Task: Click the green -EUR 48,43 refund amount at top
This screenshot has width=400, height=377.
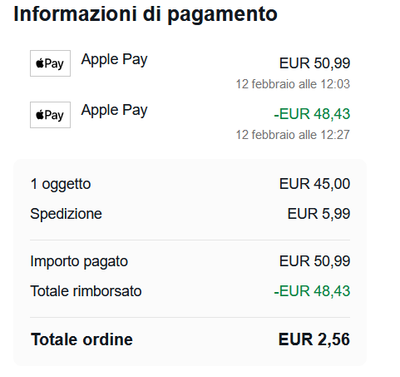Action: [312, 114]
